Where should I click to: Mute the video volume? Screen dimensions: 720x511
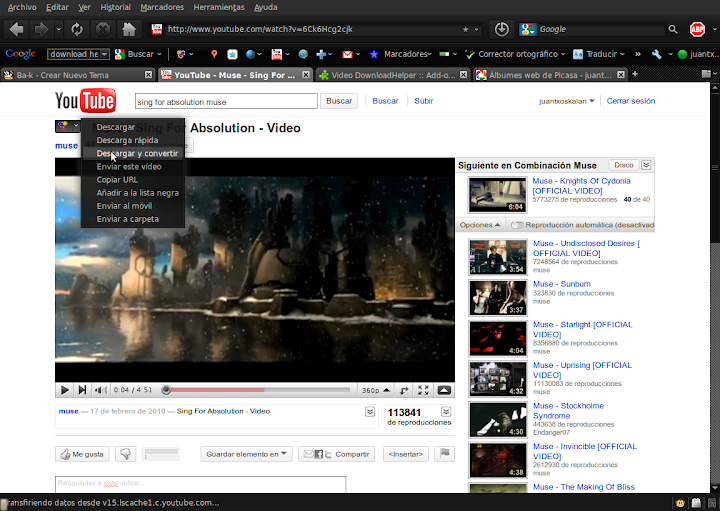pyautogui.click(x=101, y=390)
